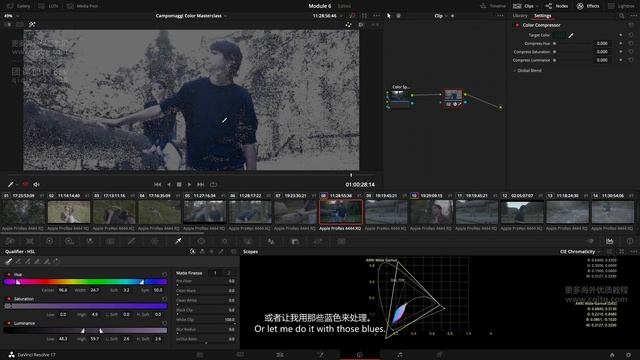Select node 02 in the node graph
This screenshot has width=640, height=360.
click(453, 98)
